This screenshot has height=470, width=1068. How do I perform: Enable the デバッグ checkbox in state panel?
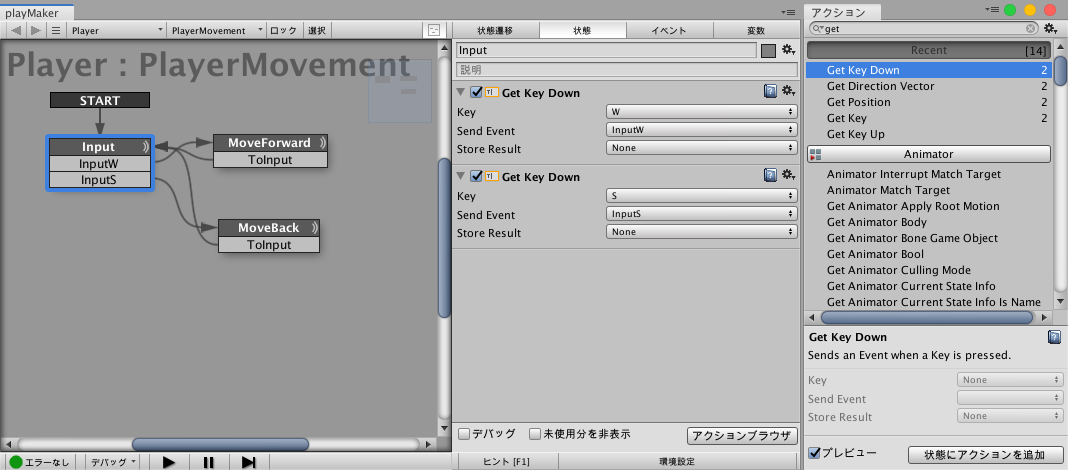(465, 433)
